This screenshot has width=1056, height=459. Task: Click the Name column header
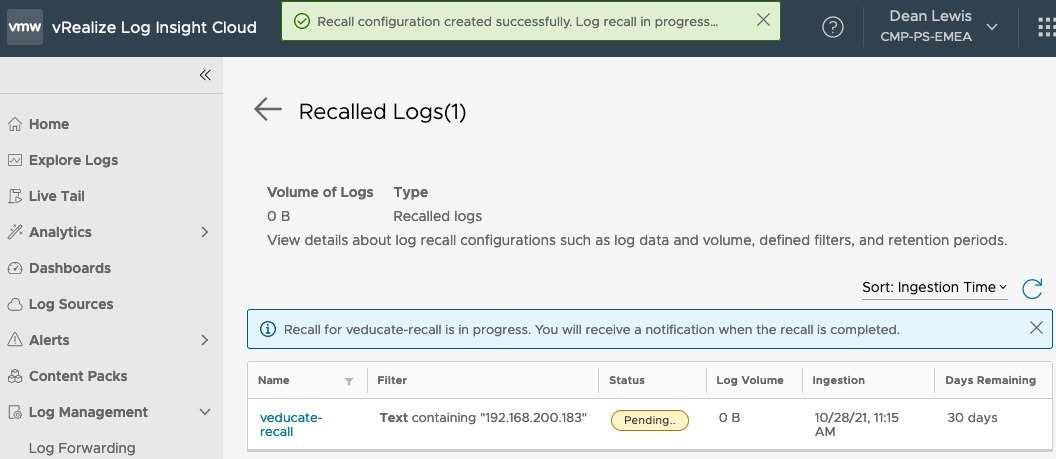tap(273, 380)
